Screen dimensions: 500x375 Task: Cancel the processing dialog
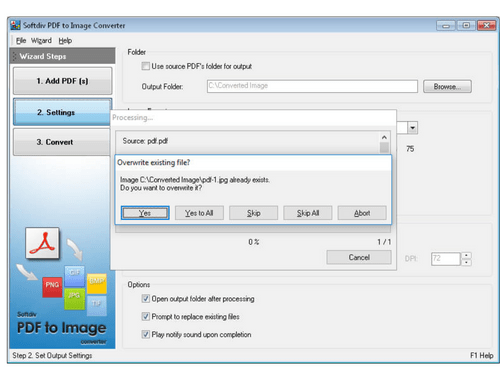click(x=359, y=257)
